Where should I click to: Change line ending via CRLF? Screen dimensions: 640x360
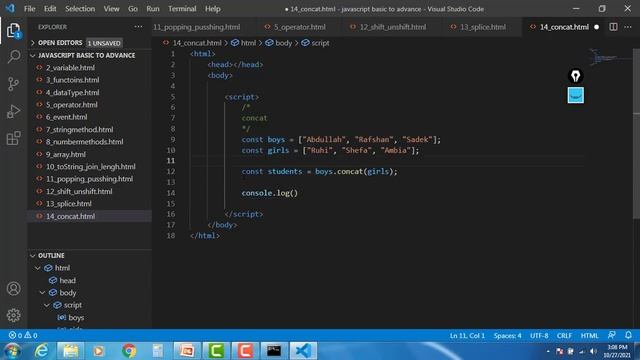click(564, 336)
